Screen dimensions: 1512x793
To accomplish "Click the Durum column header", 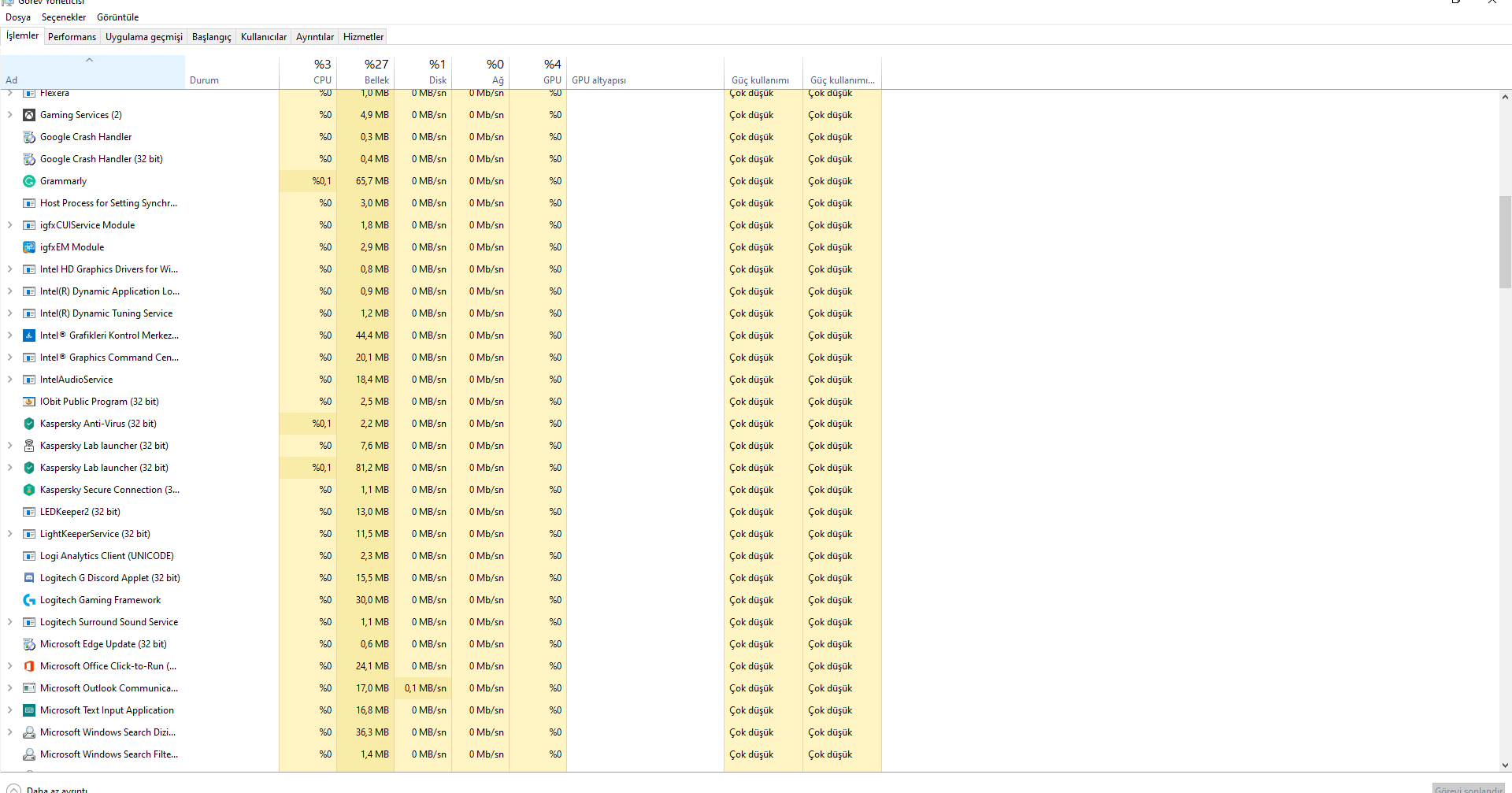I will 232,72.
